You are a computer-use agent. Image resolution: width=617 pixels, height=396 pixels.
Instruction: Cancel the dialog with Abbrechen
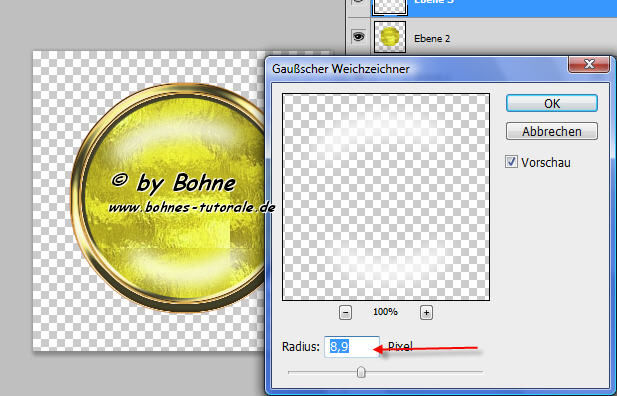point(552,131)
